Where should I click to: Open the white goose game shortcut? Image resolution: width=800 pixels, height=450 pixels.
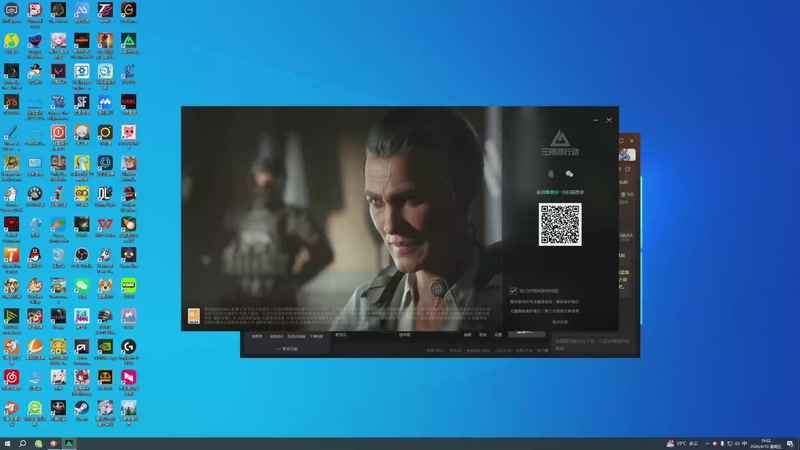(11, 197)
